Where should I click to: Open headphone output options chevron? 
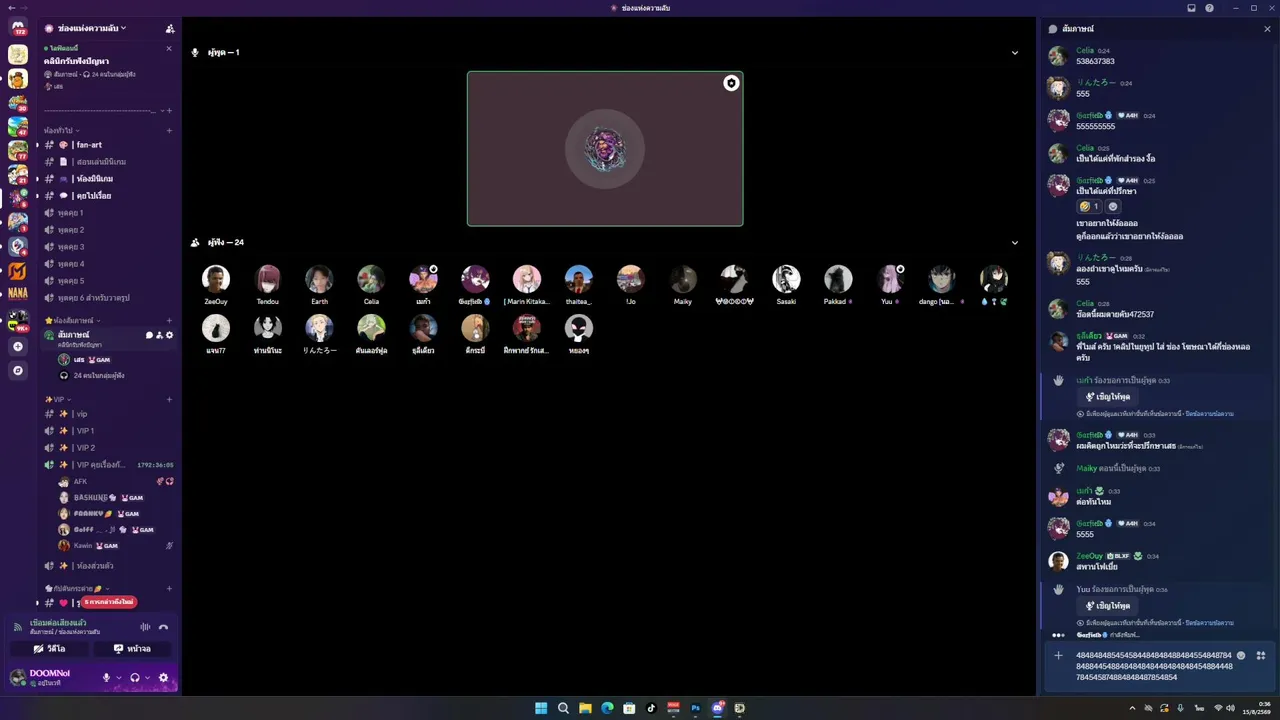click(x=147, y=678)
